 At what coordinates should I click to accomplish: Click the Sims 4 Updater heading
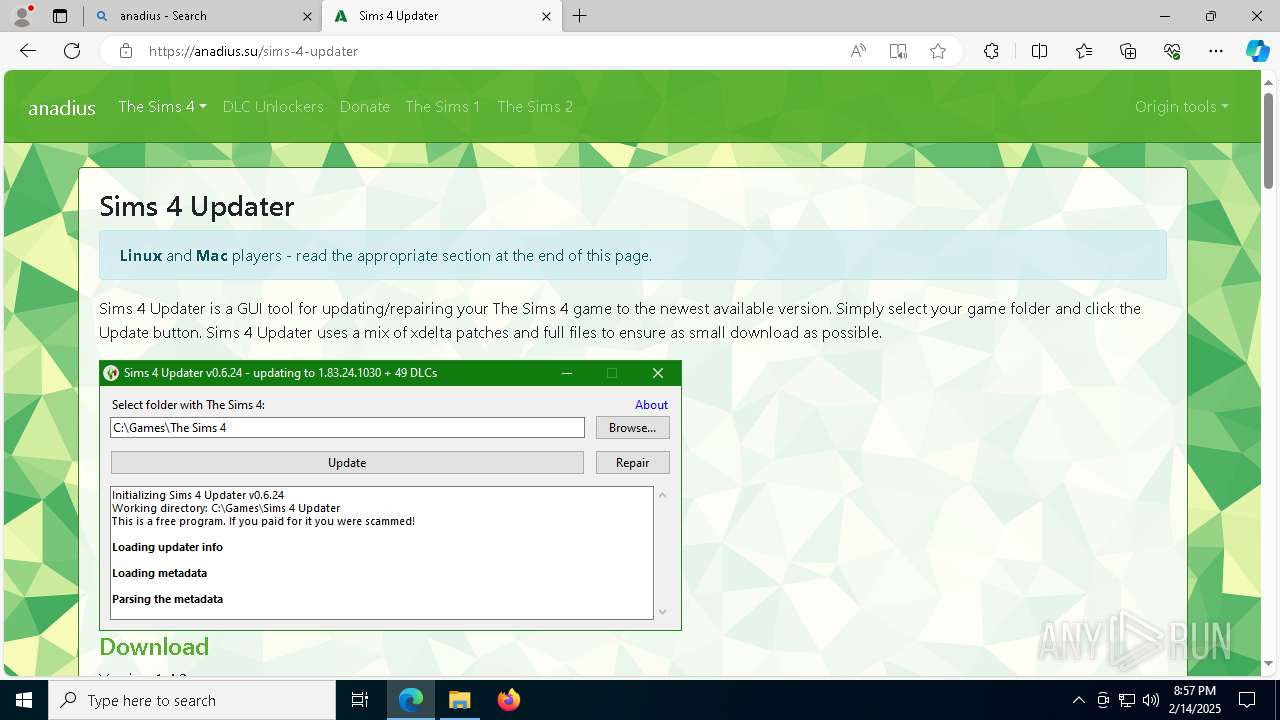click(x=197, y=206)
